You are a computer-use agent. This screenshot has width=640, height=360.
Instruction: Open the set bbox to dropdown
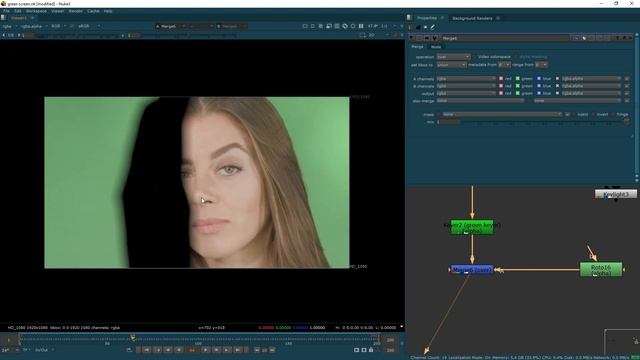click(x=451, y=65)
